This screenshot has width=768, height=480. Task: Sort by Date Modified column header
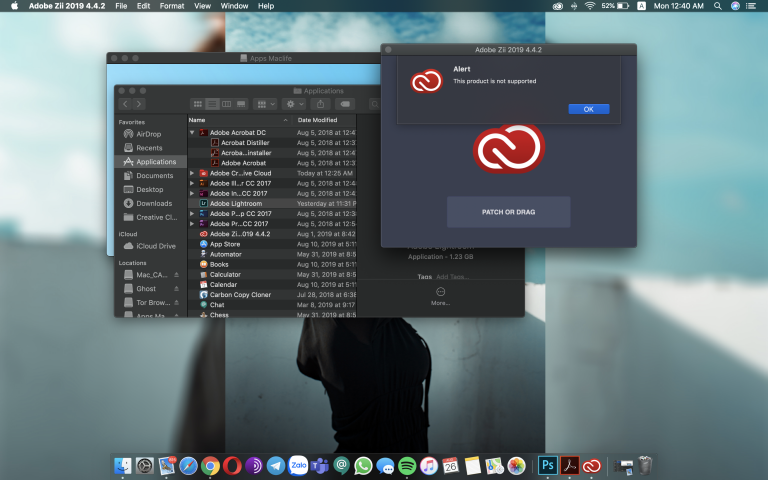324,120
